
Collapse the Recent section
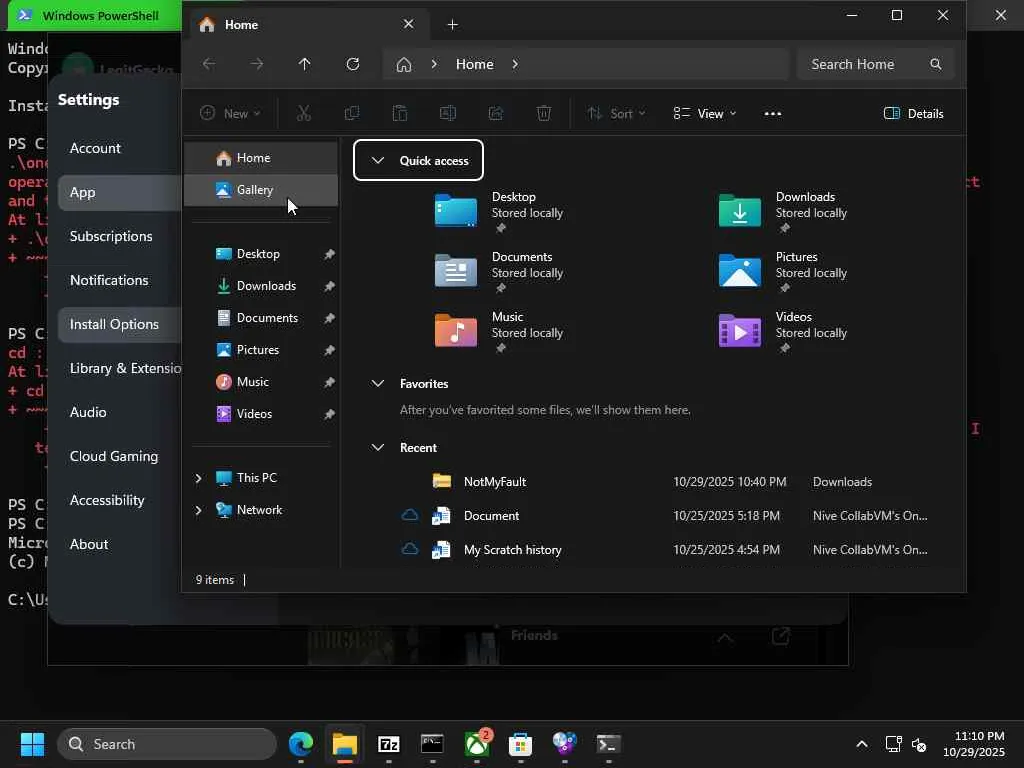(377, 448)
